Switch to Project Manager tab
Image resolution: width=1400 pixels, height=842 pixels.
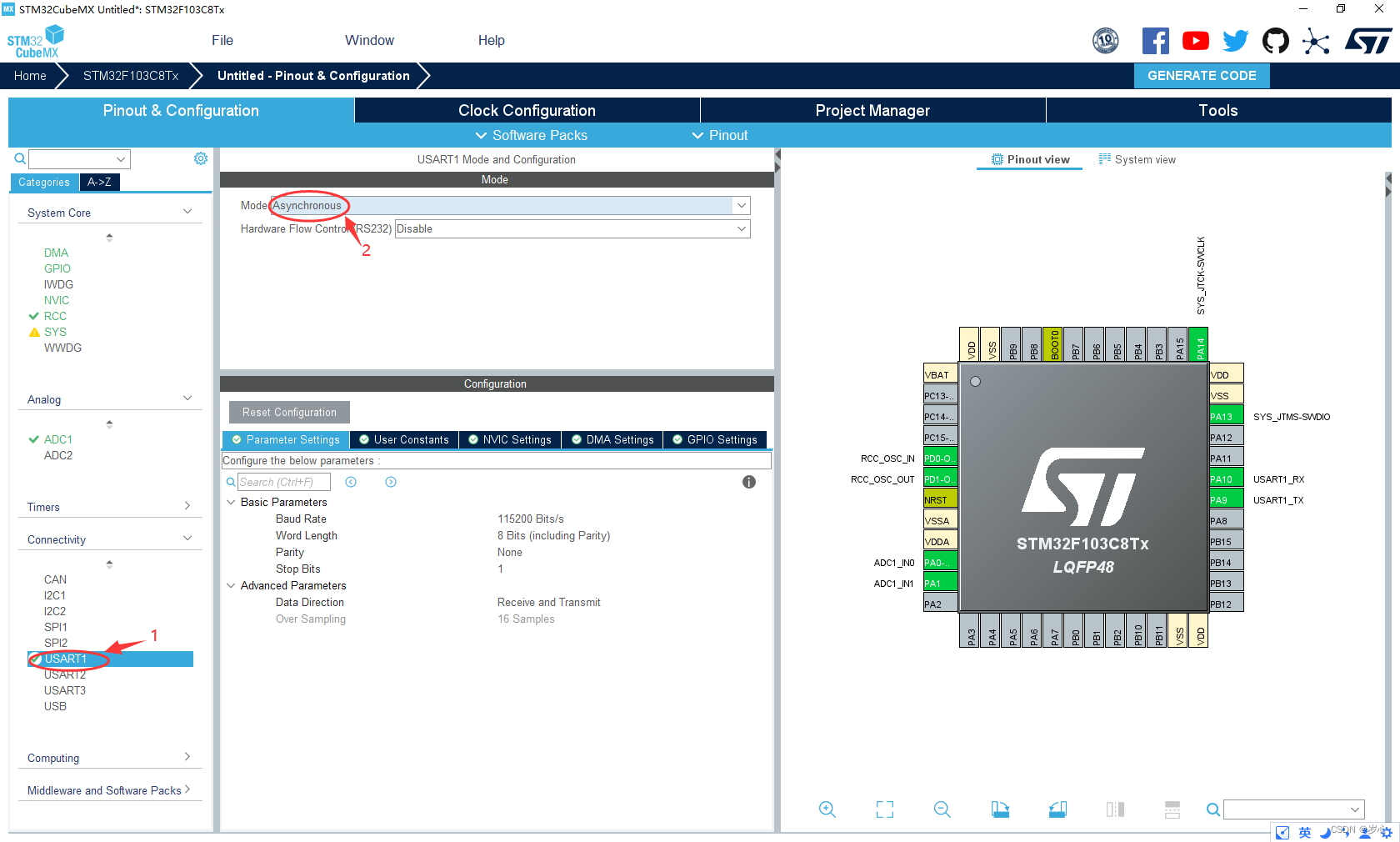pos(872,110)
